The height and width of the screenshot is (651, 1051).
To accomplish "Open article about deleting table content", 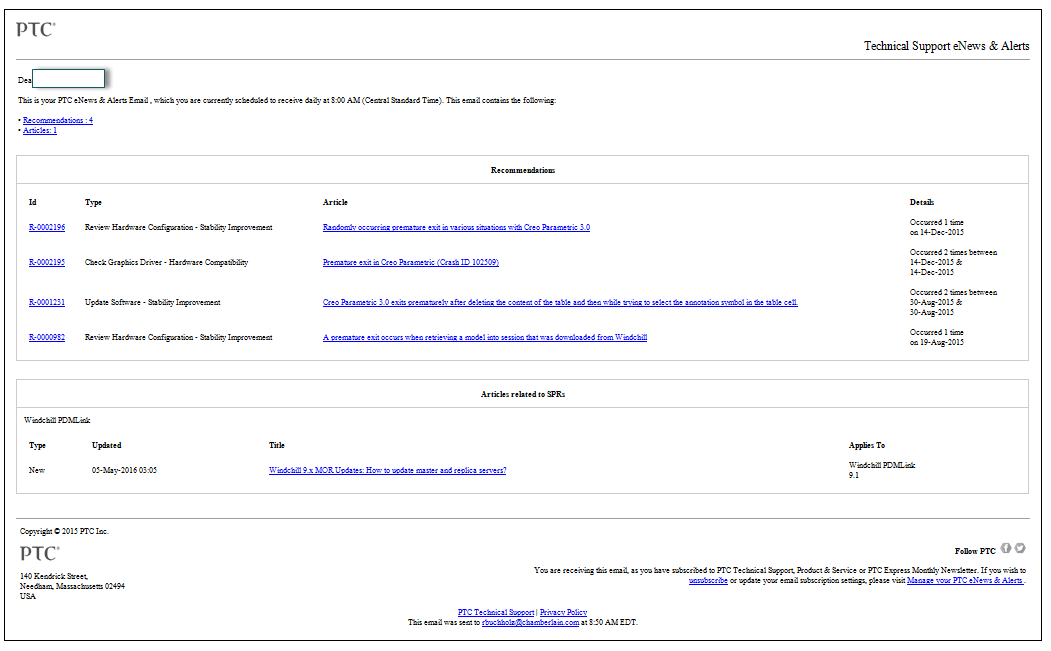I will (x=560, y=302).
